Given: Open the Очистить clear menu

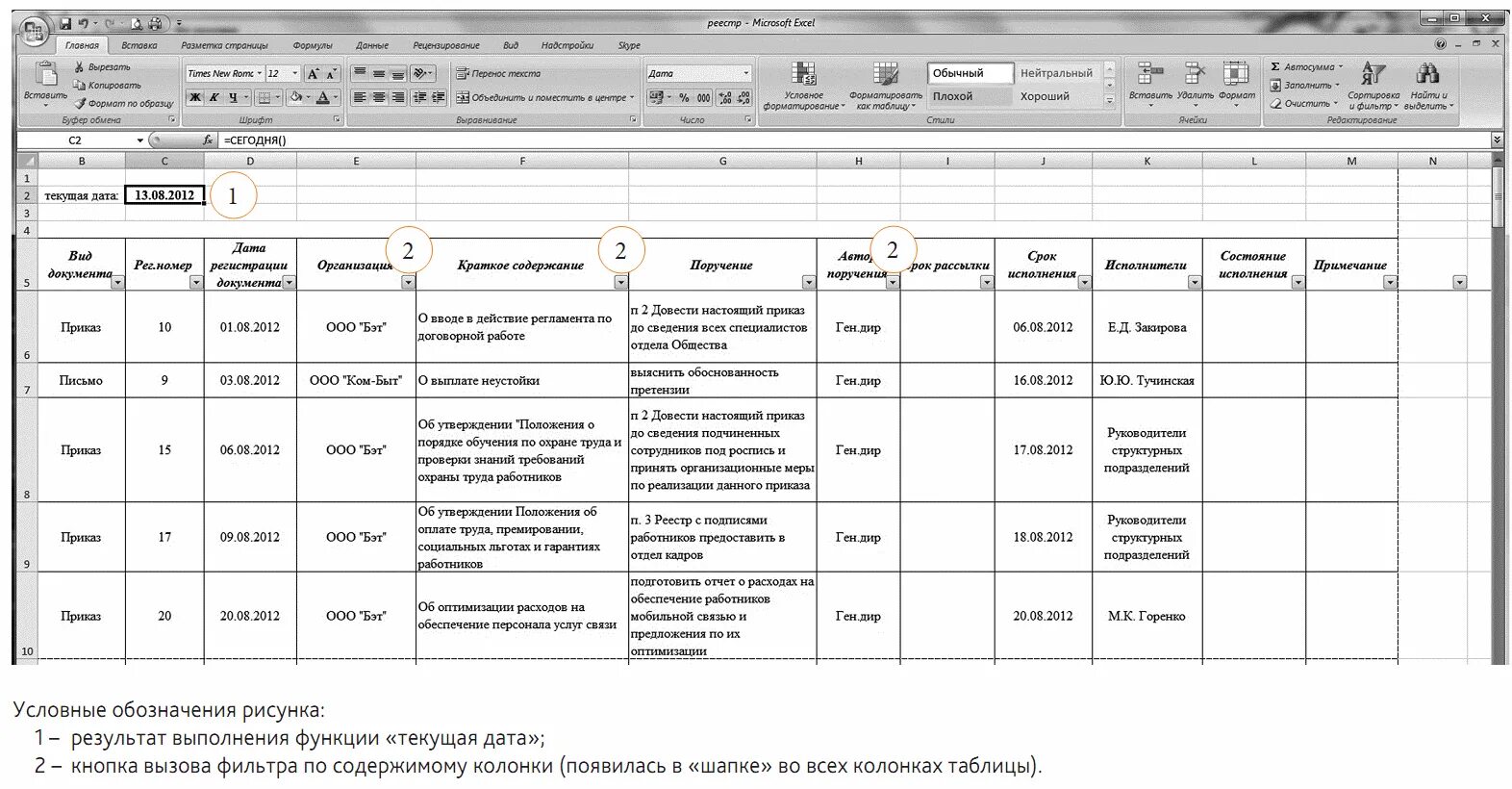Looking at the screenshot, I should (1303, 103).
